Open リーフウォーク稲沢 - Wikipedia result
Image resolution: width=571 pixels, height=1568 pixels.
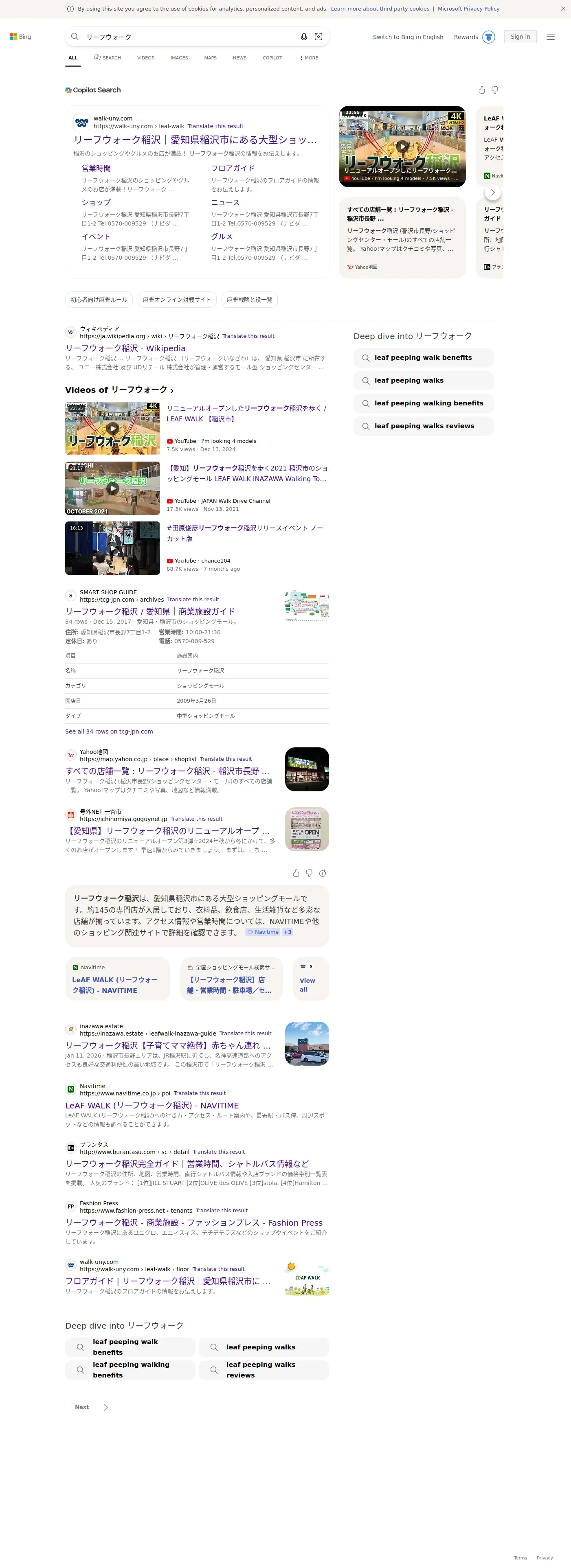(125, 348)
